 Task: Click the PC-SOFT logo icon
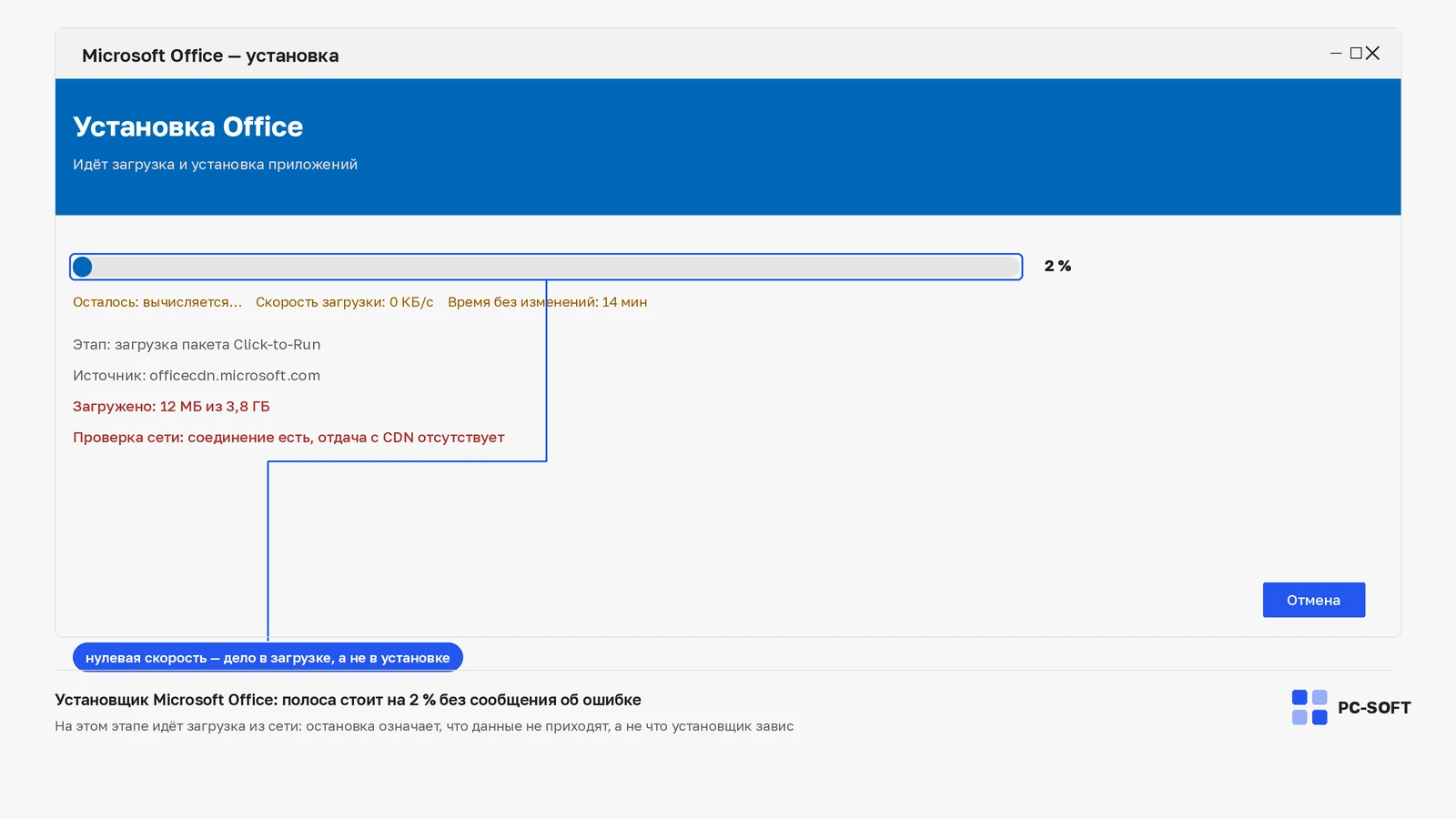(1309, 707)
